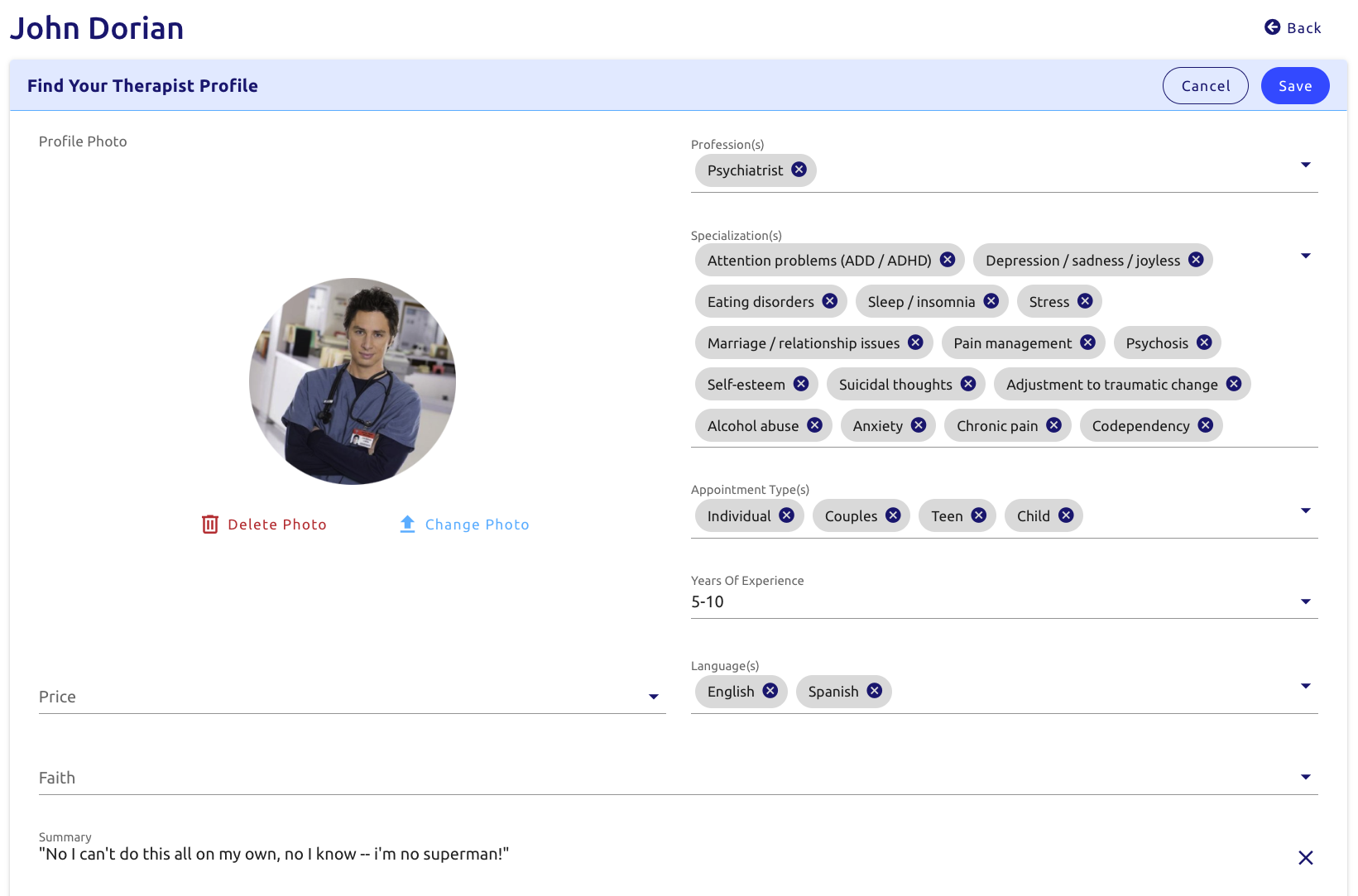
Task: Remove the Self-esteem chip
Action: click(801, 384)
